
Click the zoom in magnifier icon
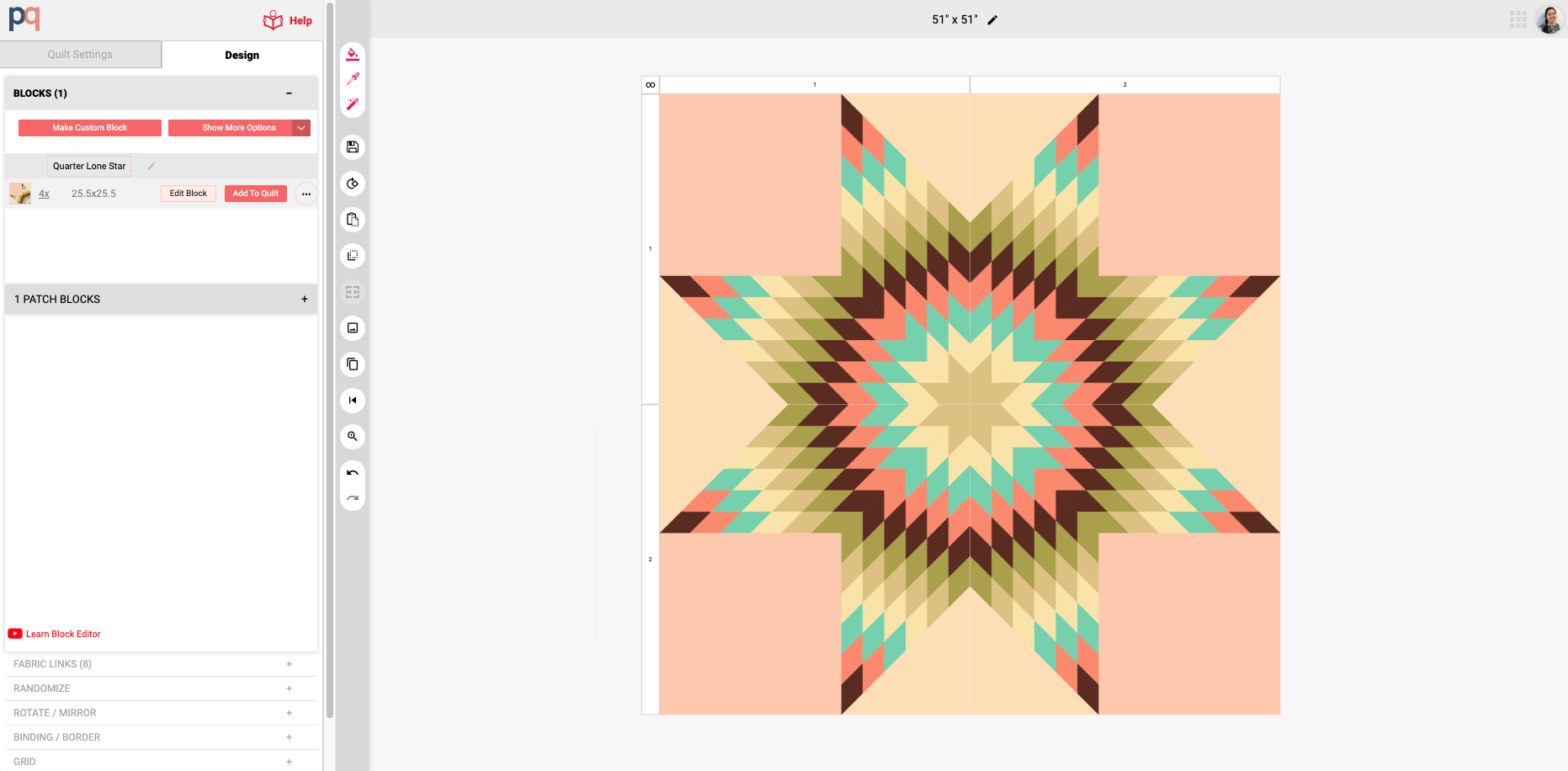coord(353,436)
